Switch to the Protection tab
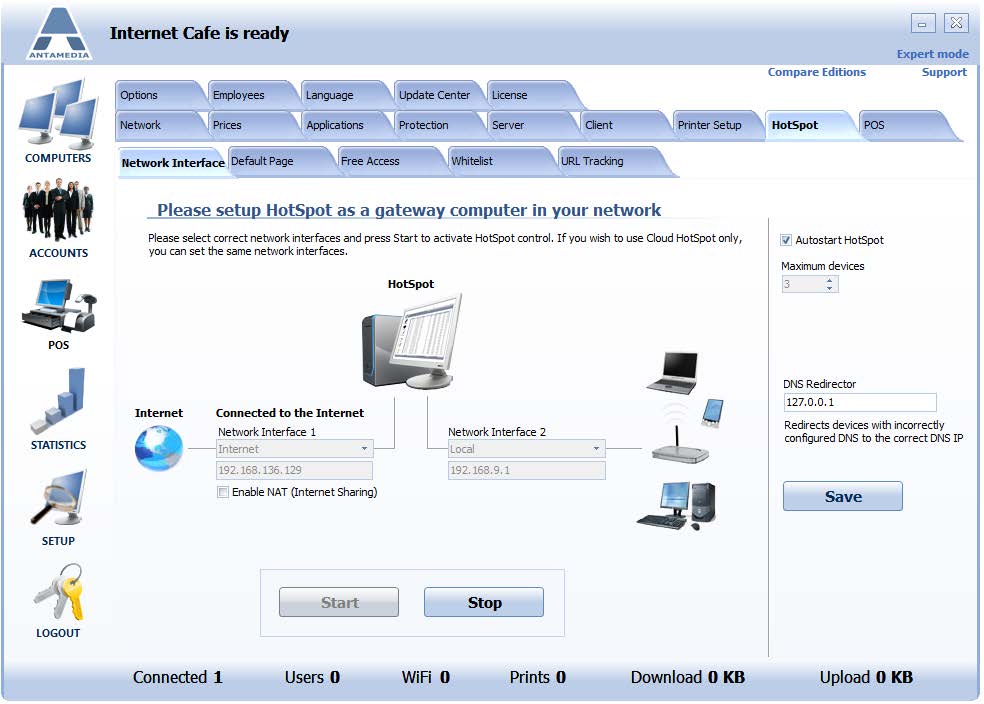The image size is (984, 704). pyautogui.click(x=437, y=125)
